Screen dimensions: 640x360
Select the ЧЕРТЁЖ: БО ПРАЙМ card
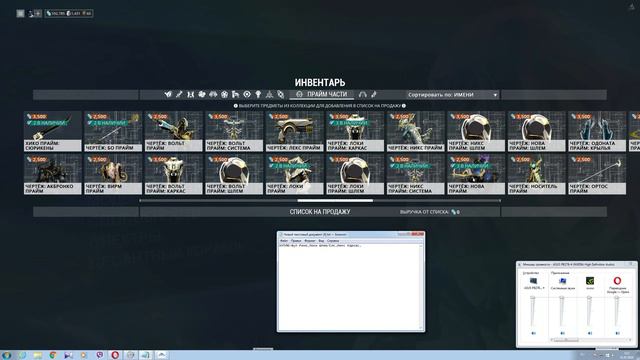click(x=113, y=131)
